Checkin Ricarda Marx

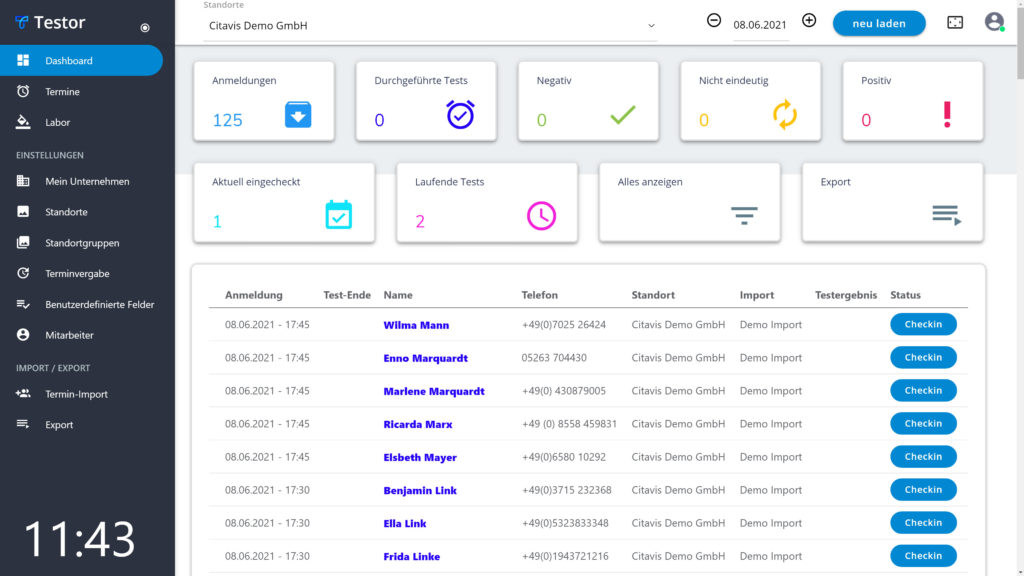tap(923, 424)
